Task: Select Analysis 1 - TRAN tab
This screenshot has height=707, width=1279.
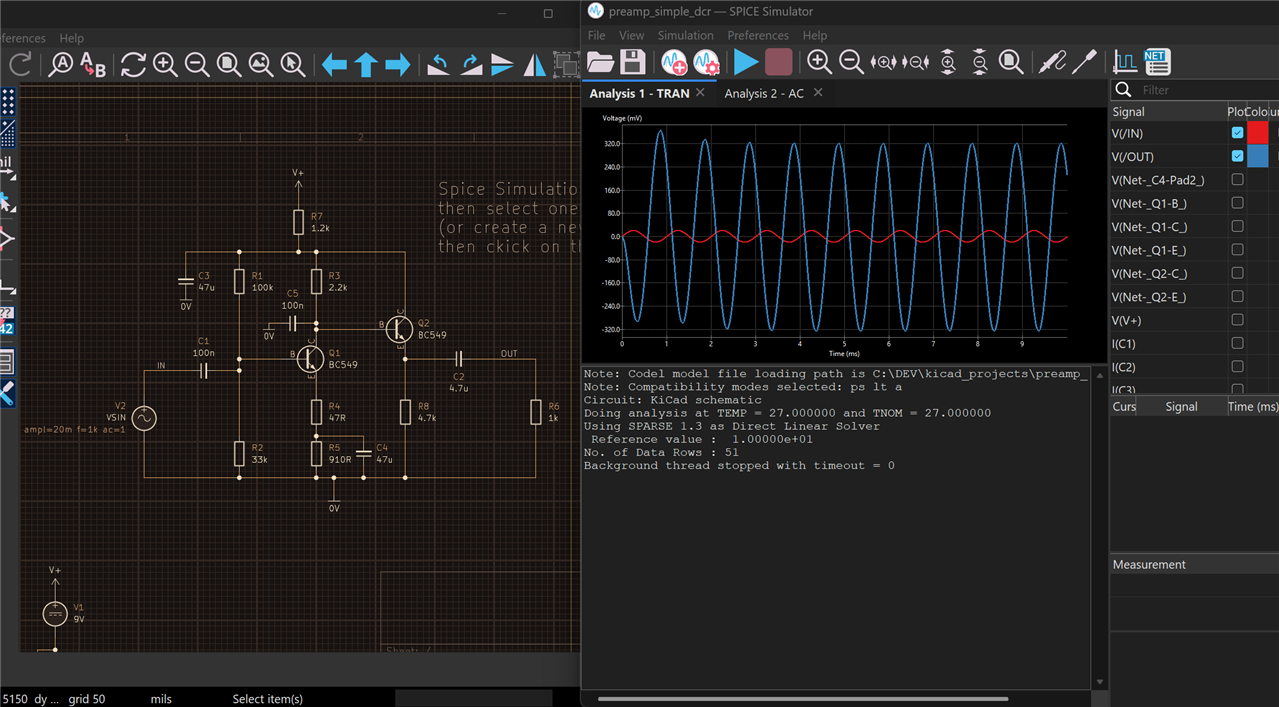Action: click(x=639, y=93)
